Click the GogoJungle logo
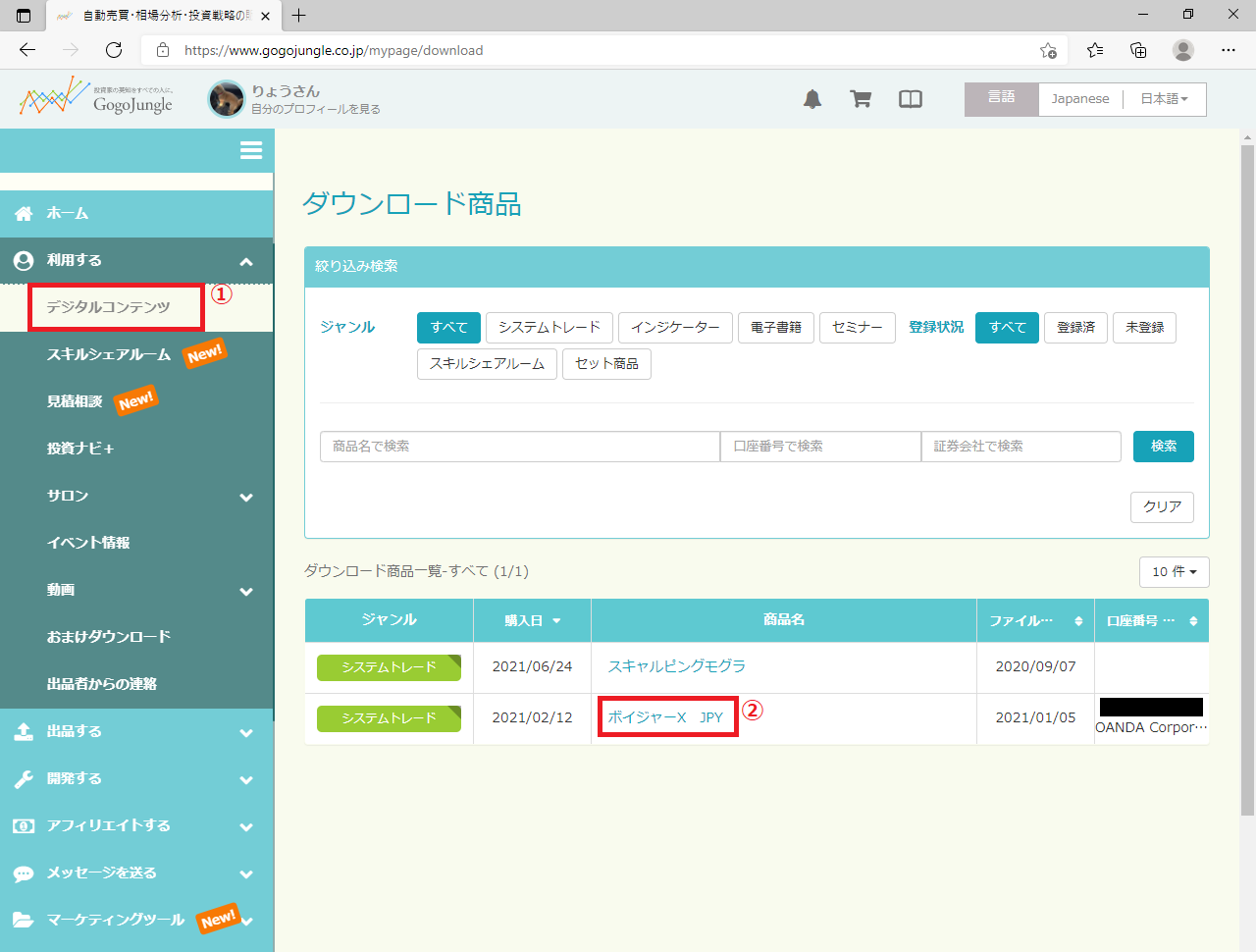The image size is (1256, 952). pyautogui.click(x=96, y=99)
